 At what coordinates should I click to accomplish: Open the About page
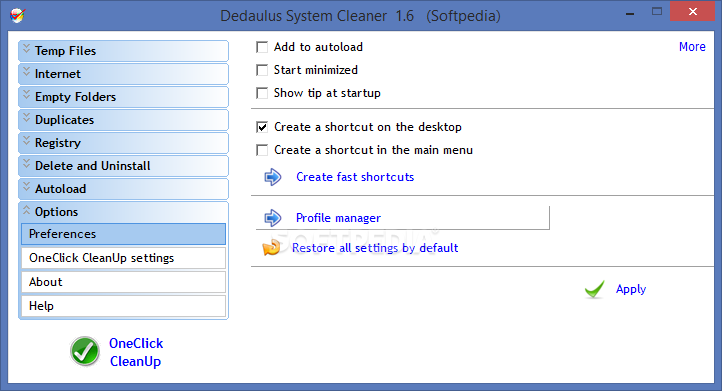[x=123, y=282]
